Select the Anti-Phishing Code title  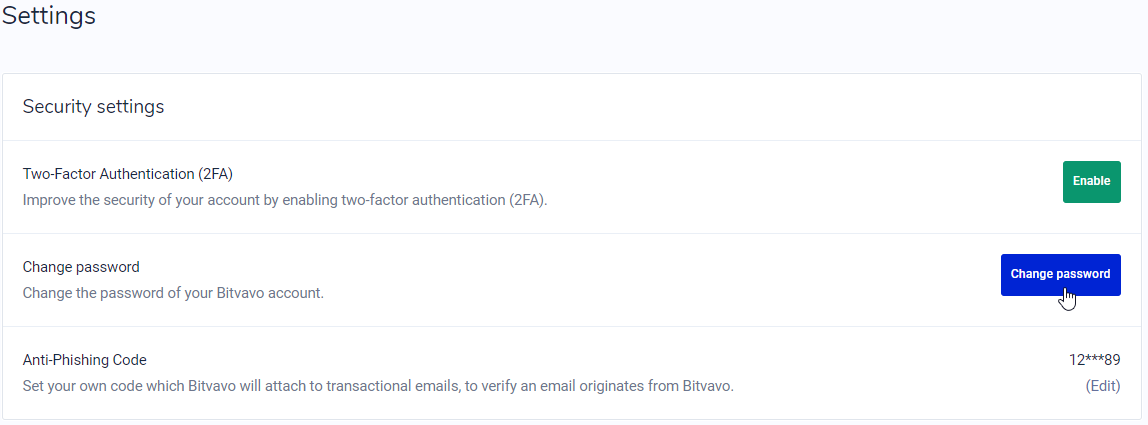click(x=85, y=361)
